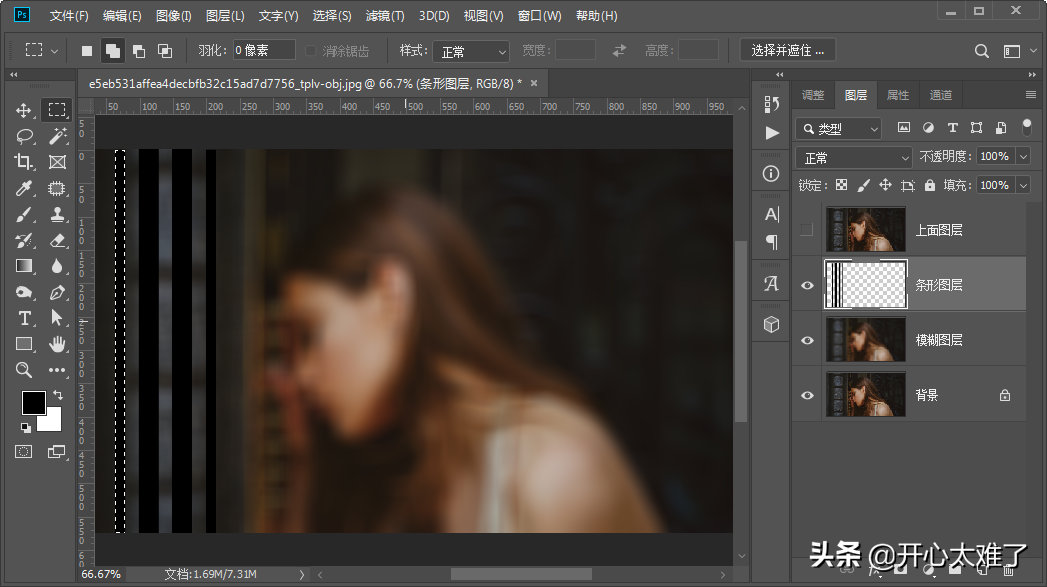This screenshot has height=587, width=1047.
Task: Choose Add to Selection mode
Action: pos(113,51)
